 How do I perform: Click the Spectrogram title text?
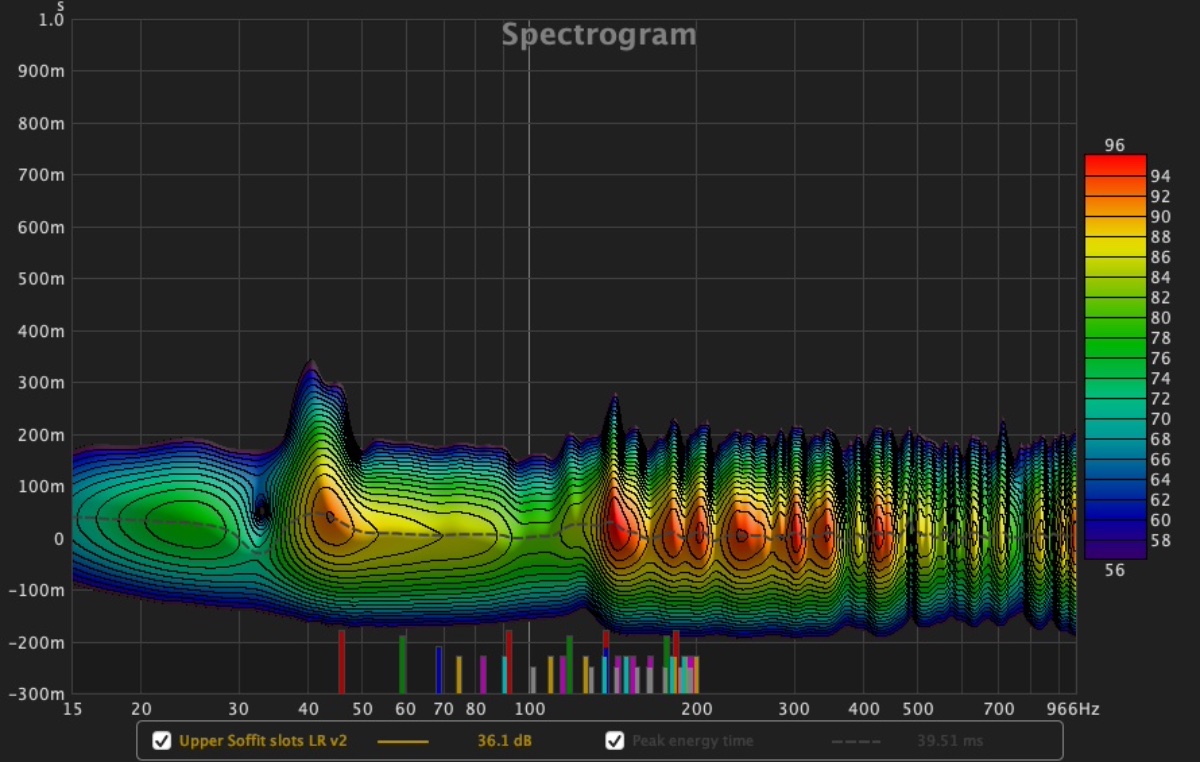tap(598, 35)
